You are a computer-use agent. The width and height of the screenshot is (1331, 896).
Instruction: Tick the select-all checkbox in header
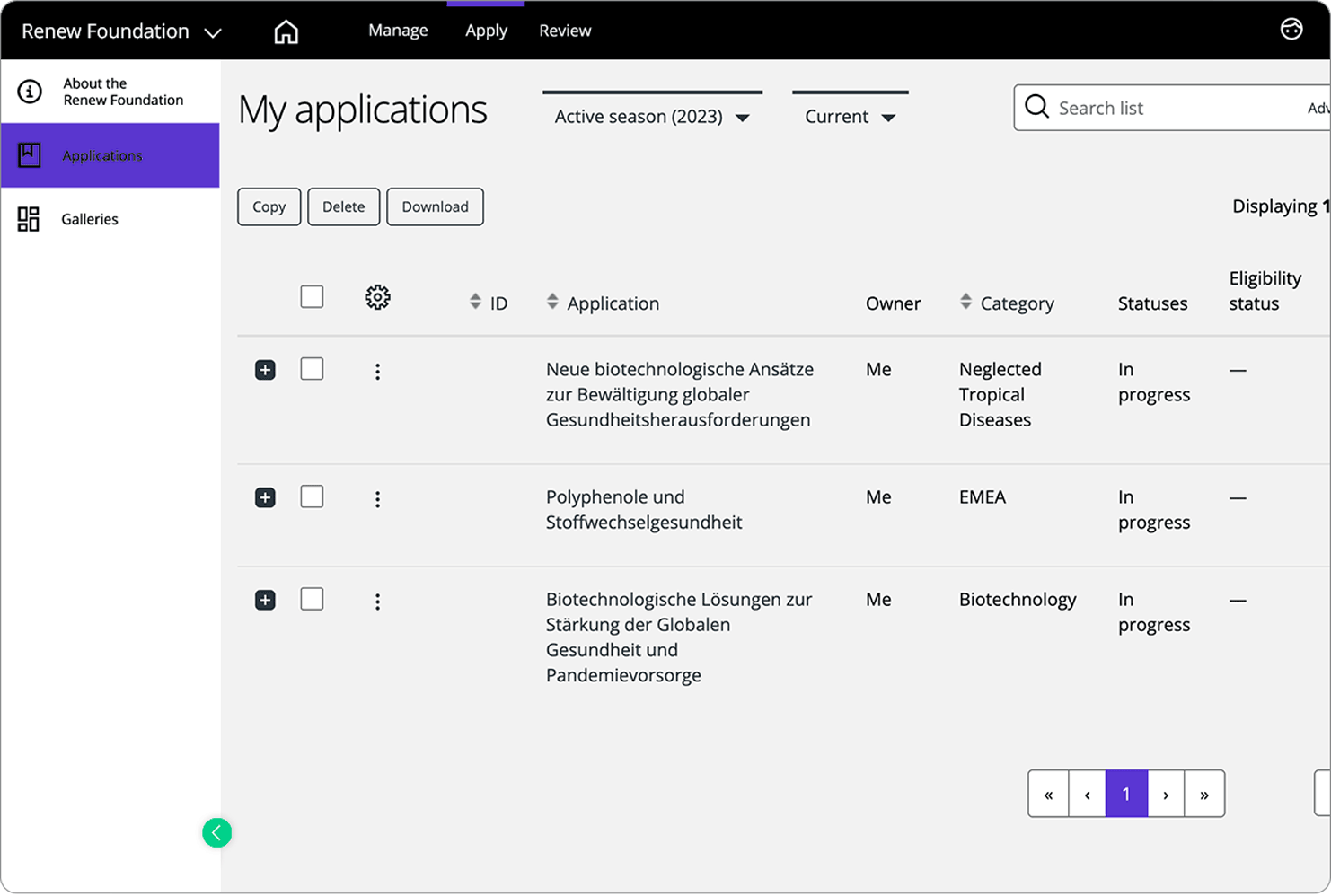[312, 296]
